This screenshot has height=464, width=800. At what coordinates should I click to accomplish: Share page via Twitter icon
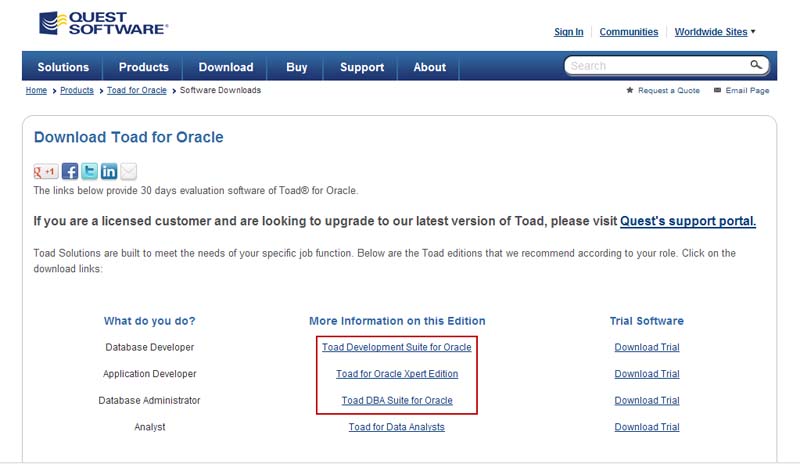point(89,171)
